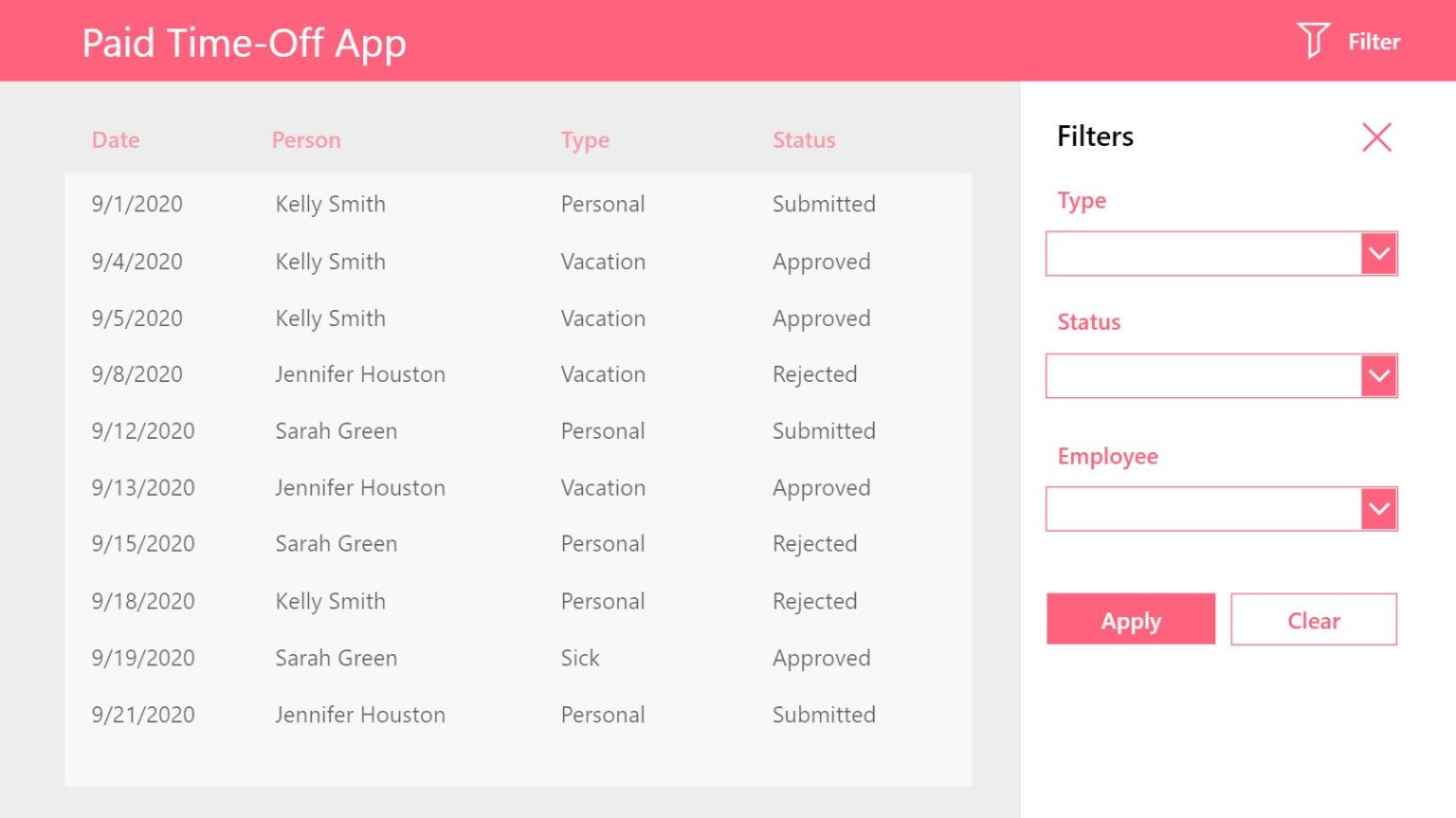Open the Employee filter dropdown

click(1204, 508)
